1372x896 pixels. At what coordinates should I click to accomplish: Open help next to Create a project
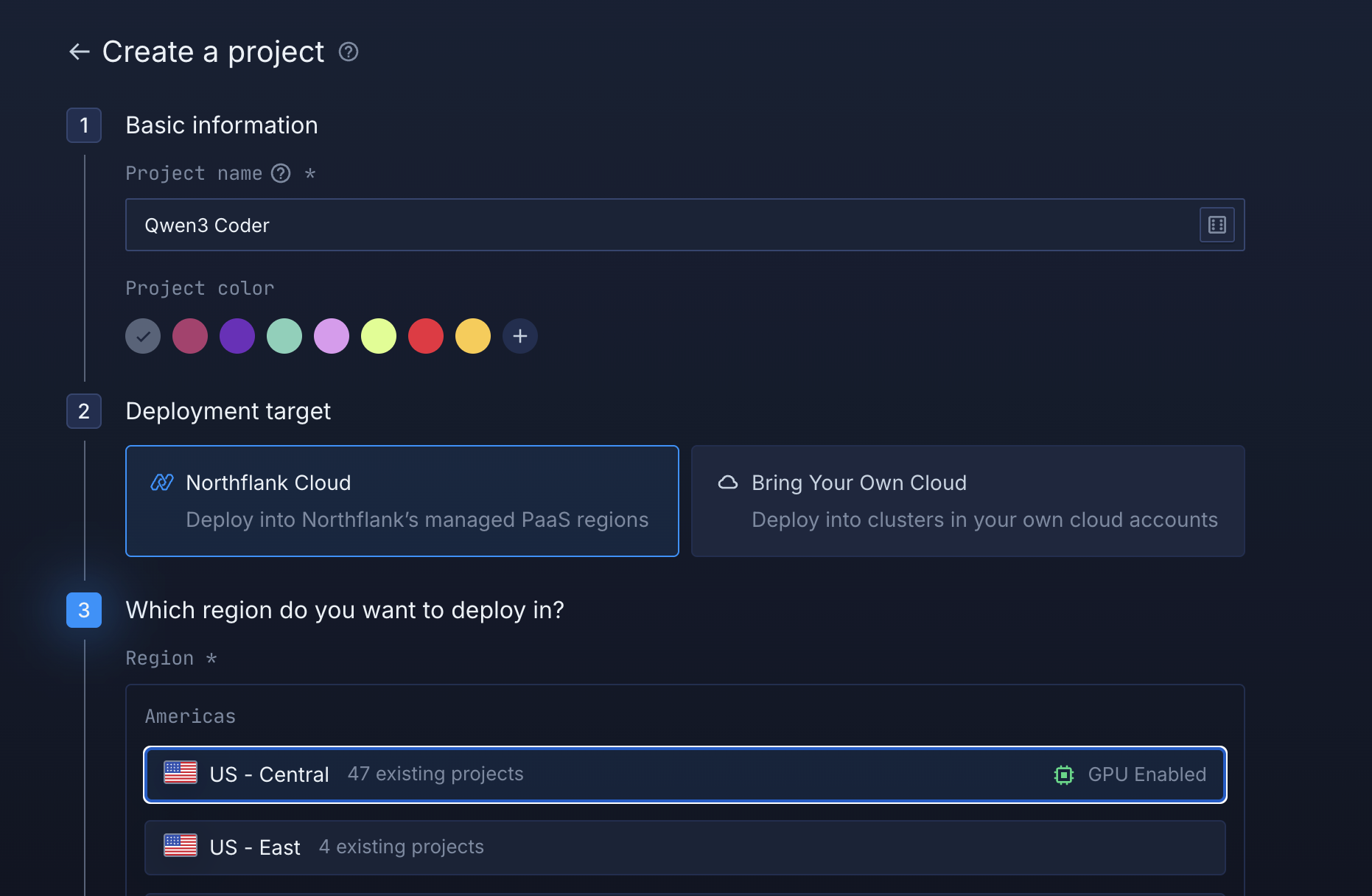(x=349, y=52)
